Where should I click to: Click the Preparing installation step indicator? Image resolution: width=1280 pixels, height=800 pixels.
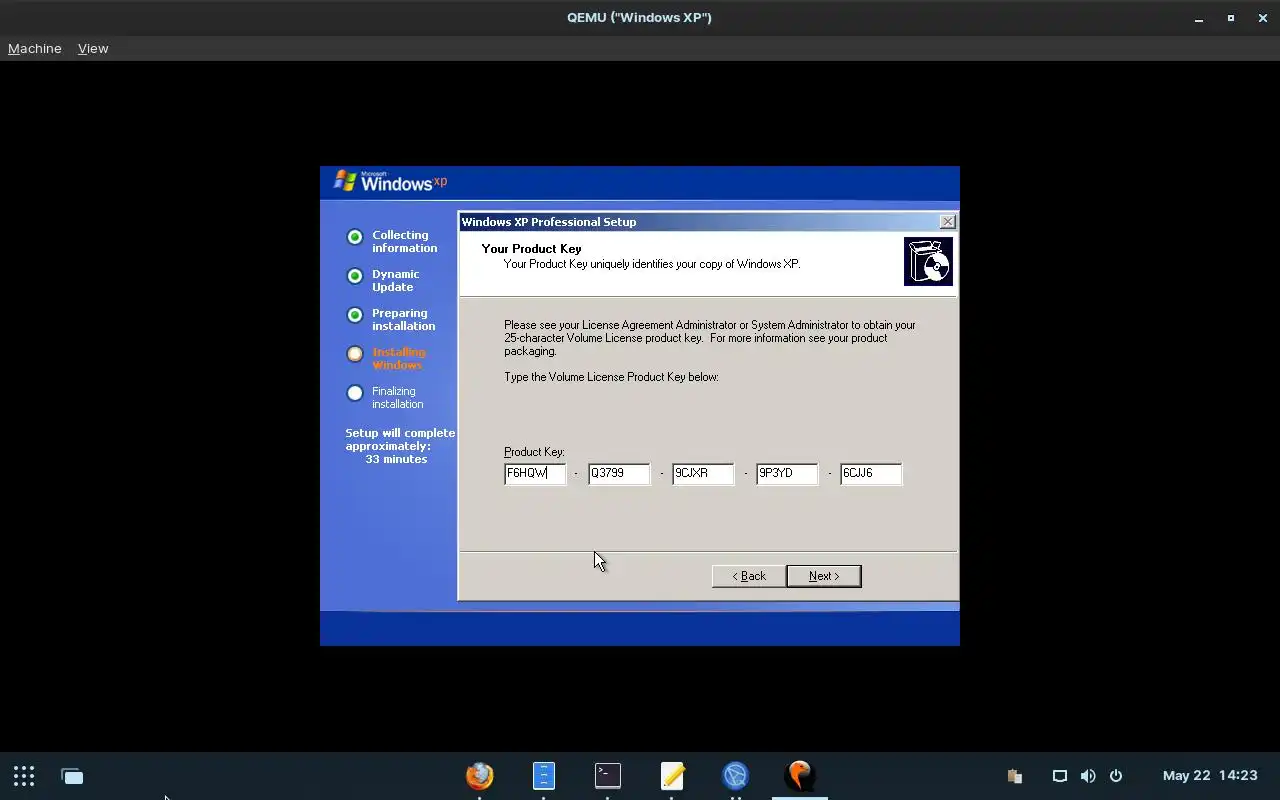354,315
